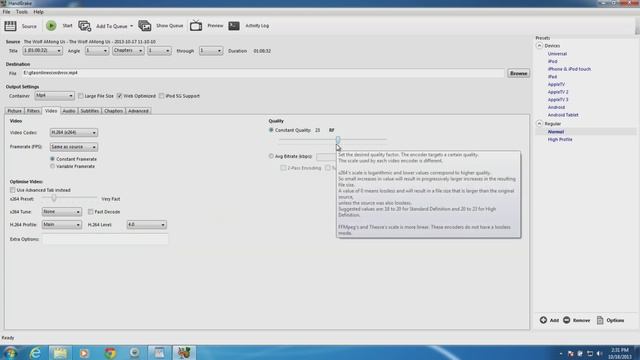Image resolution: width=640 pixels, height=360 pixels.
Task: Open the Framerate (FPS) dropdown
Action: tap(74, 147)
